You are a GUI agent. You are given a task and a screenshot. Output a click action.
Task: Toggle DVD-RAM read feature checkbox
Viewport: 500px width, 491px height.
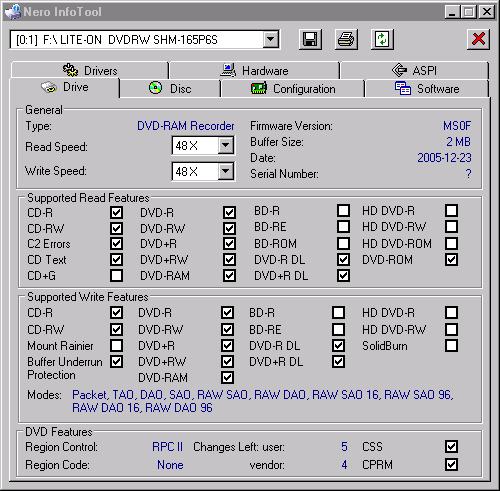pyautogui.click(x=229, y=275)
